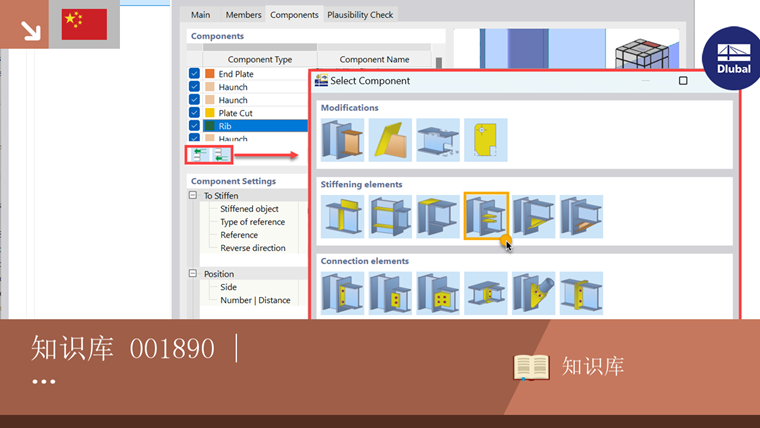Image resolution: width=760 pixels, height=428 pixels.
Task: Click the Chinese flag language icon
Action: [x=84, y=24]
